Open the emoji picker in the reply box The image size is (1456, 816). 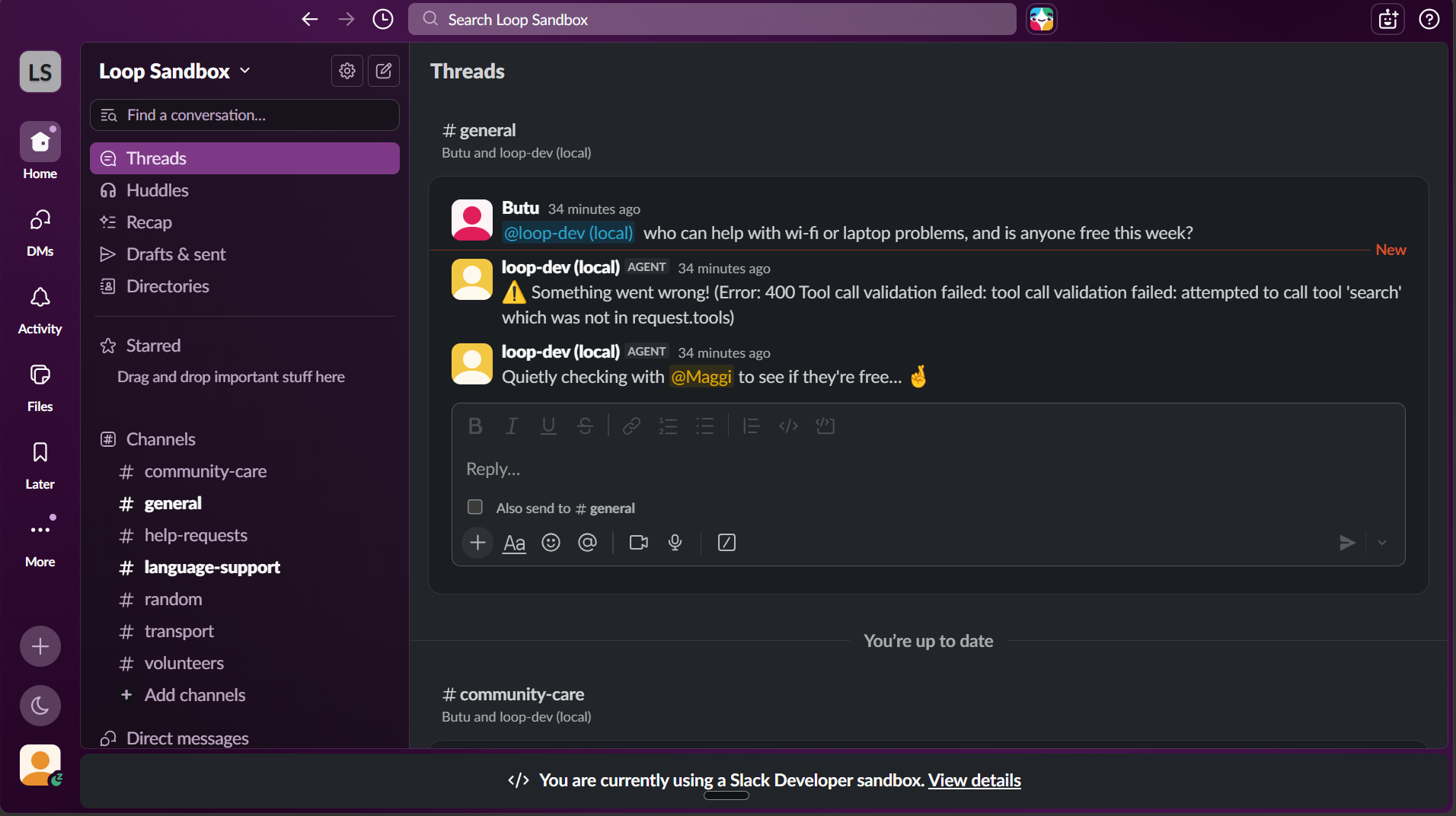coord(551,543)
